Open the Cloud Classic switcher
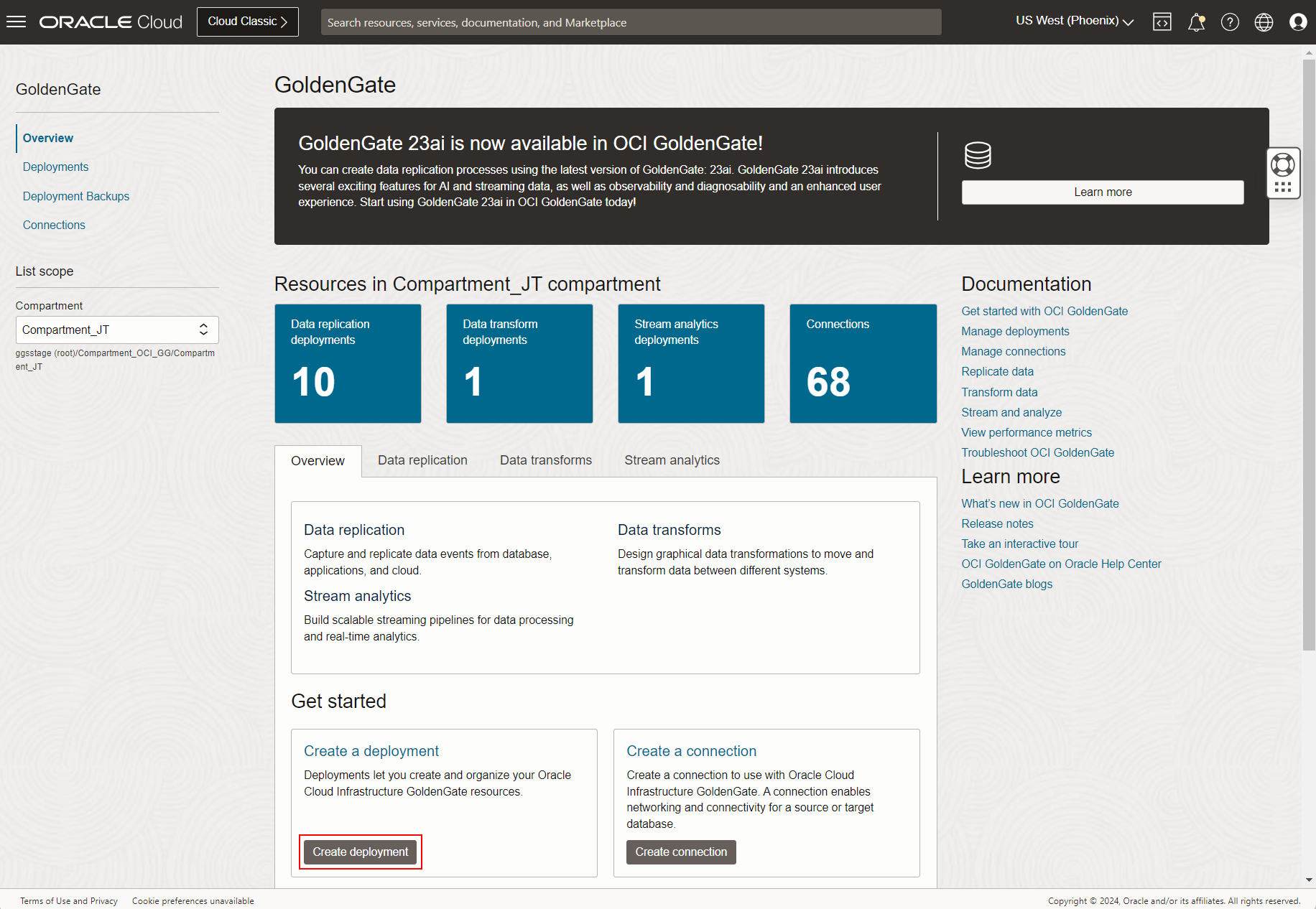Screen dimensions: 1316x909 248,22
